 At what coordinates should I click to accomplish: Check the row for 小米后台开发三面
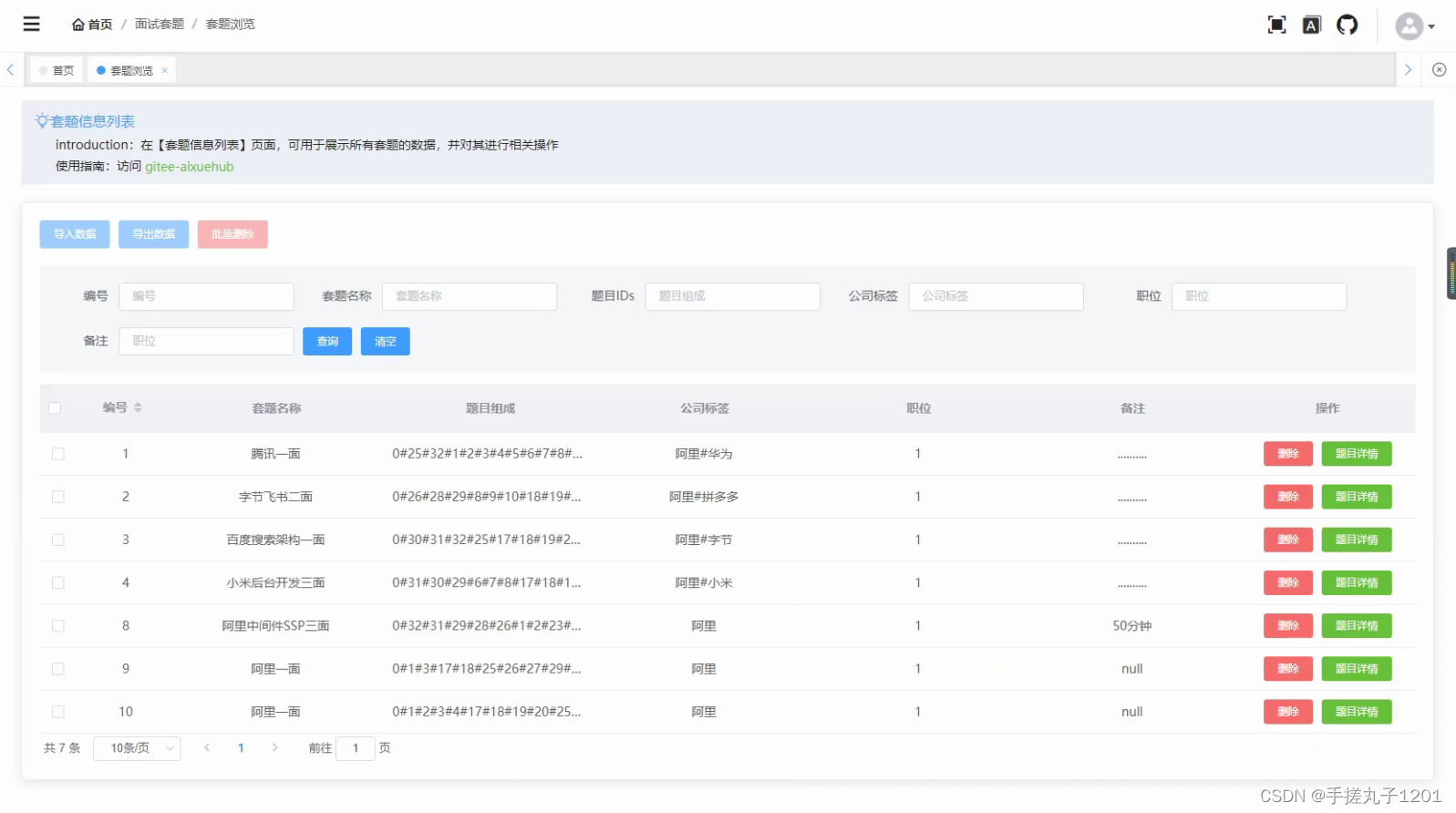tap(58, 582)
